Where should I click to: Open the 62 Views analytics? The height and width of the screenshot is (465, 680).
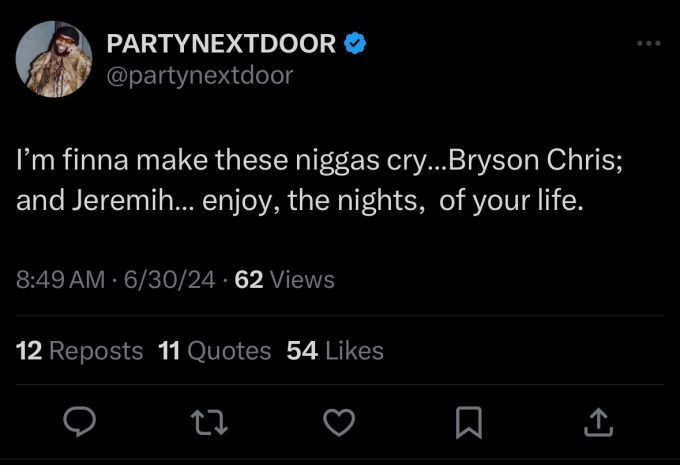tap(284, 279)
